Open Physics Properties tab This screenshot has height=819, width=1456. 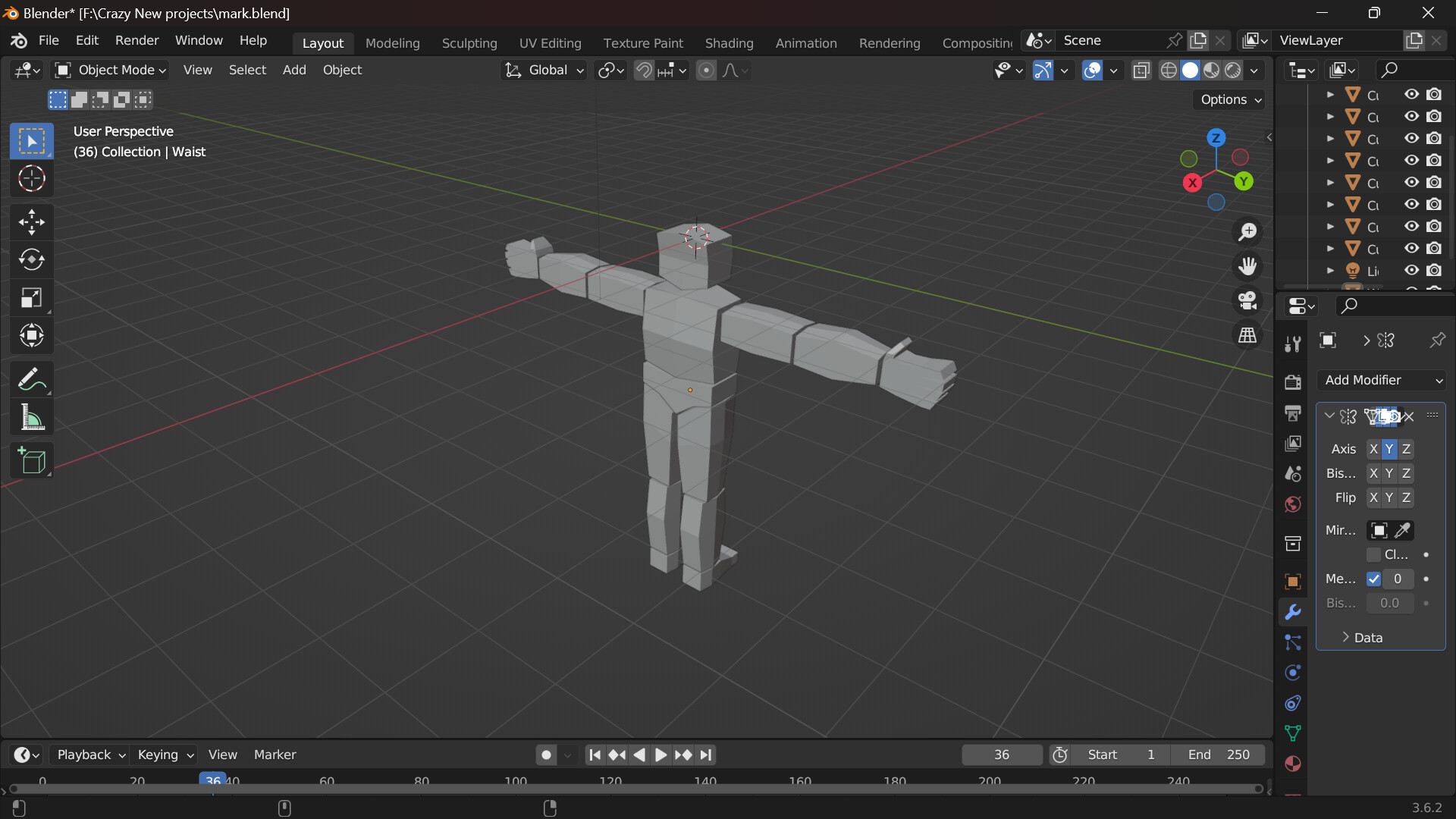1293,672
